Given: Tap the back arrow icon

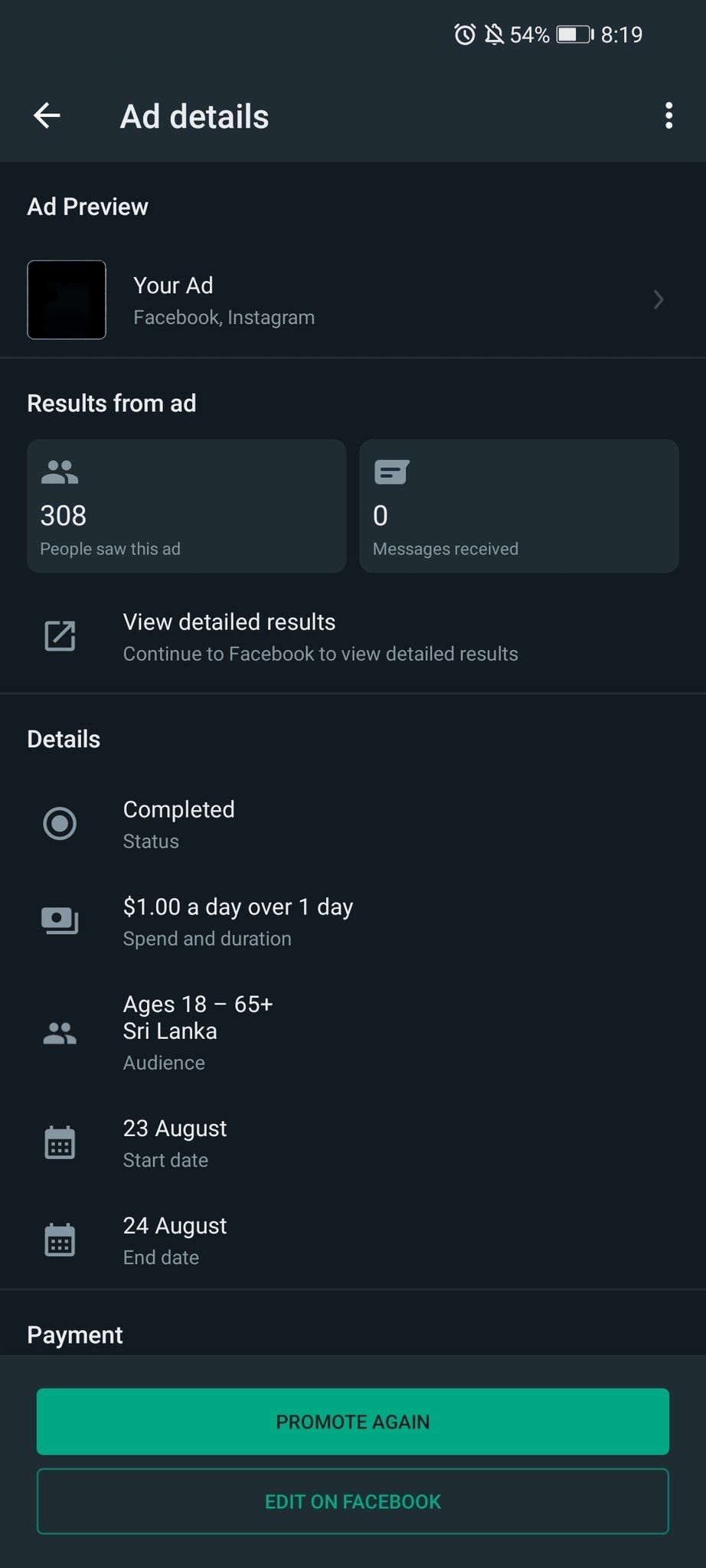Looking at the screenshot, I should click(x=47, y=116).
